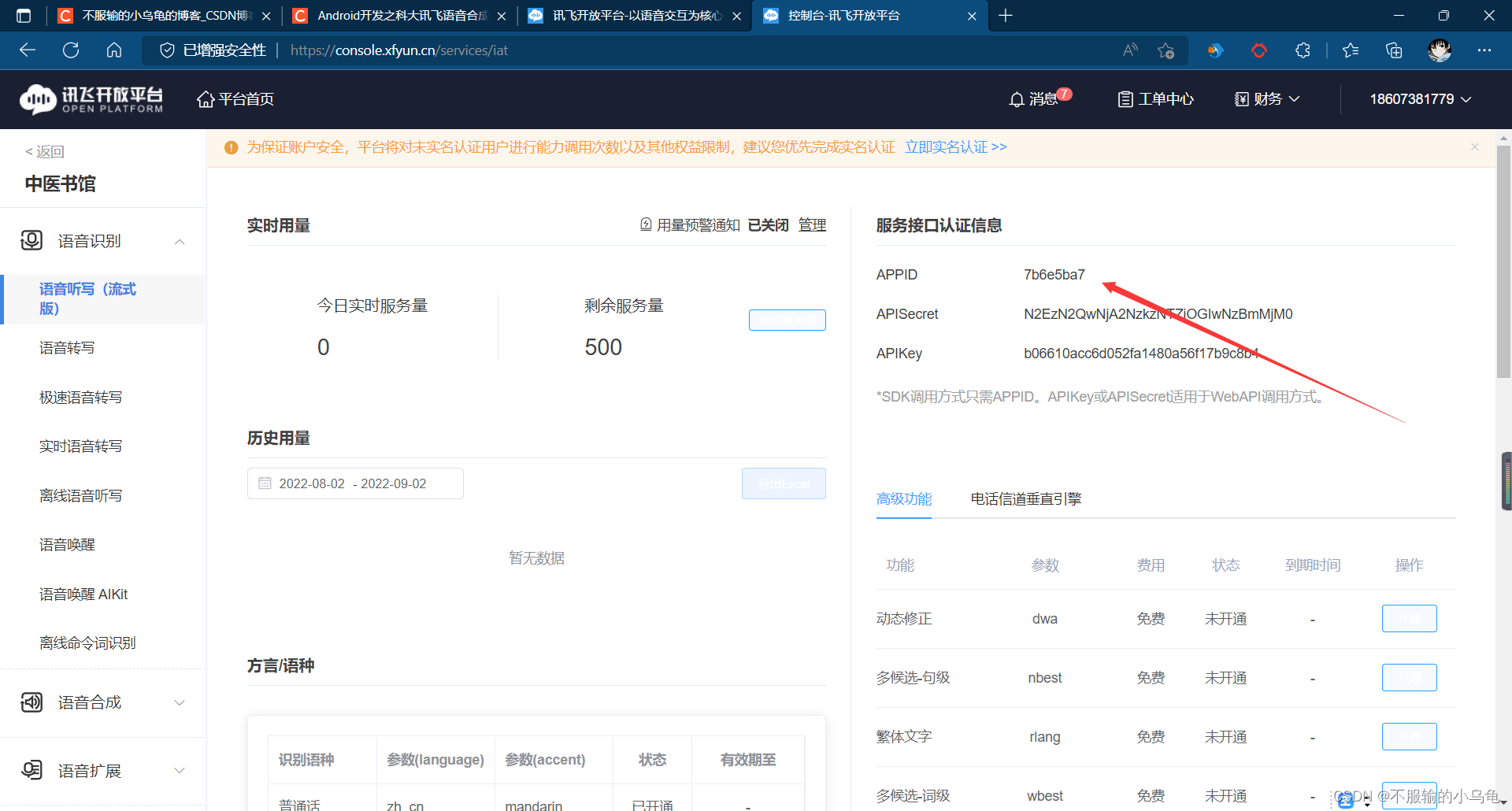The height and width of the screenshot is (811, 1512).
Task: Click the blue-orange extension icon in toolbar
Action: (x=1215, y=50)
